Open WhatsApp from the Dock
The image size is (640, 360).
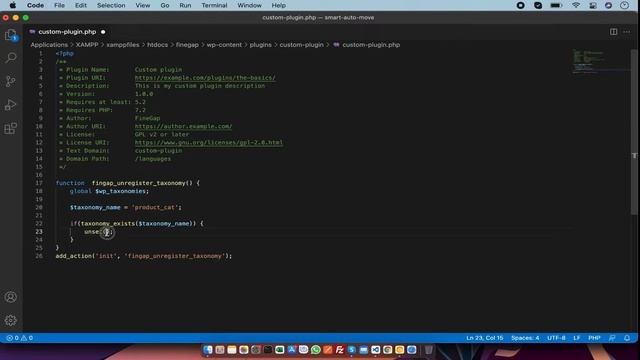tap(316, 350)
